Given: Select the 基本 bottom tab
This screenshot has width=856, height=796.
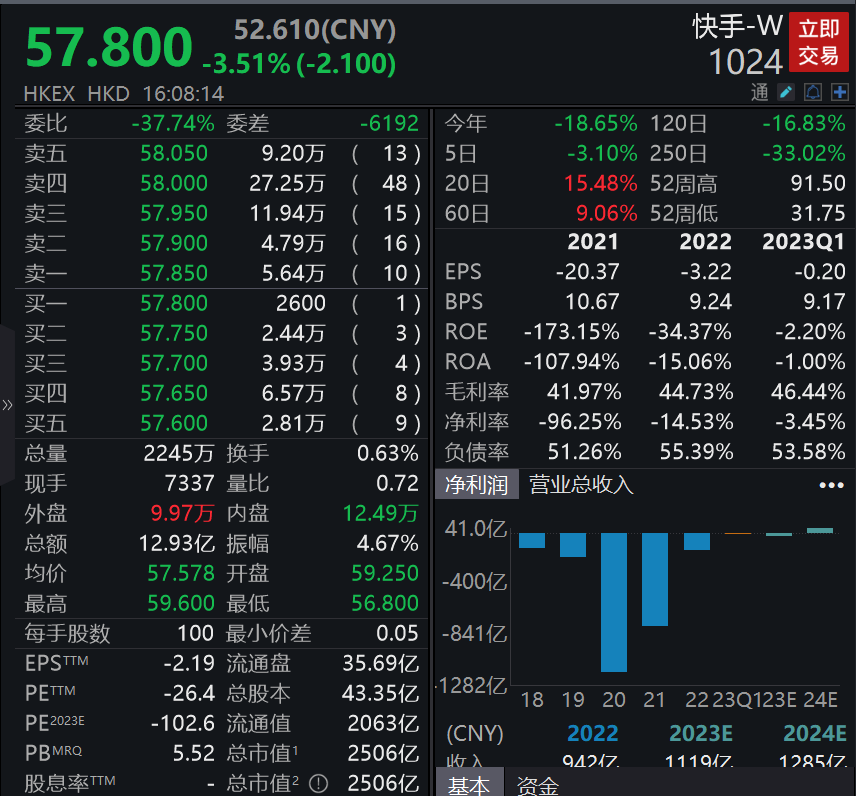Looking at the screenshot, I should [468, 785].
